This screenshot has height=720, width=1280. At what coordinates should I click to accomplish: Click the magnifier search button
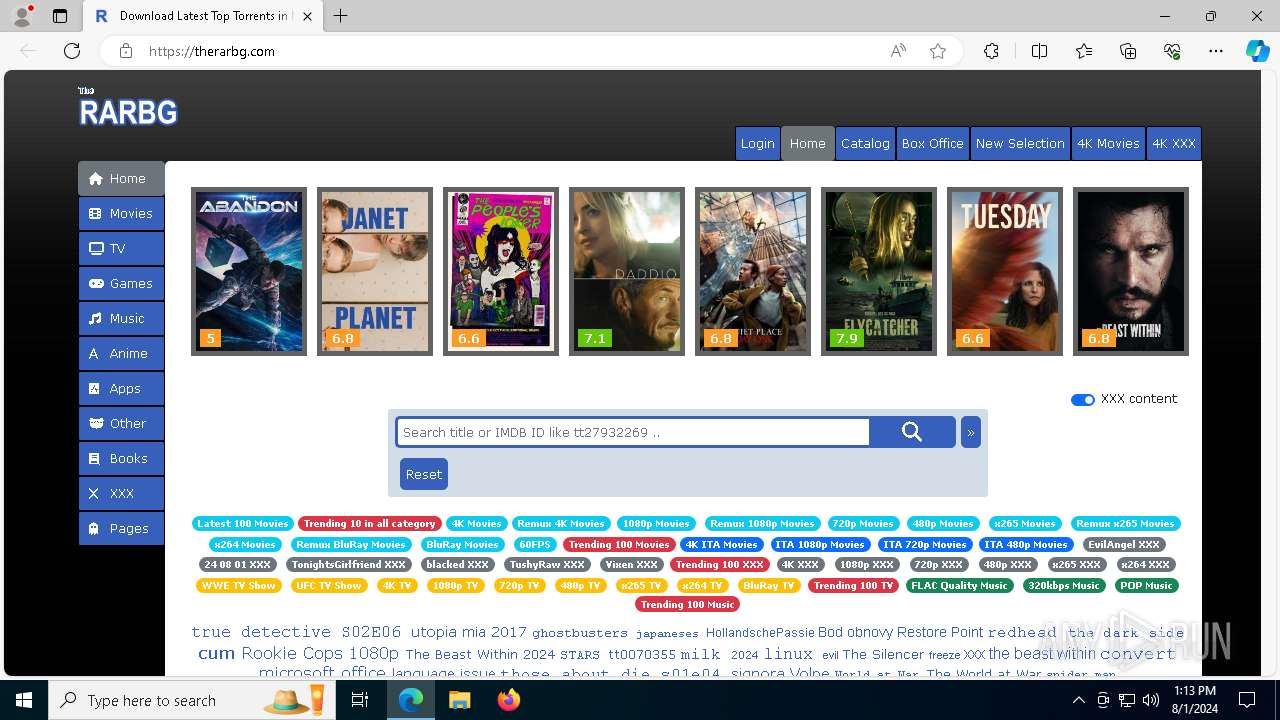[x=912, y=432]
